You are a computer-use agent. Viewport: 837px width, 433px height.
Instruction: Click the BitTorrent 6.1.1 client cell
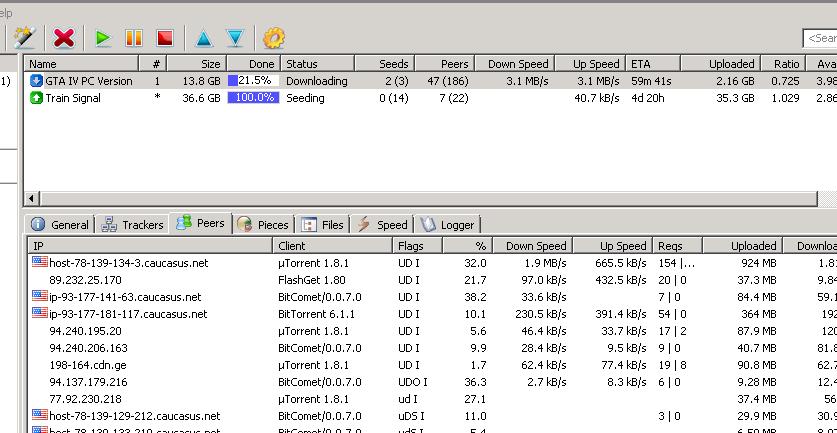click(316, 314)
